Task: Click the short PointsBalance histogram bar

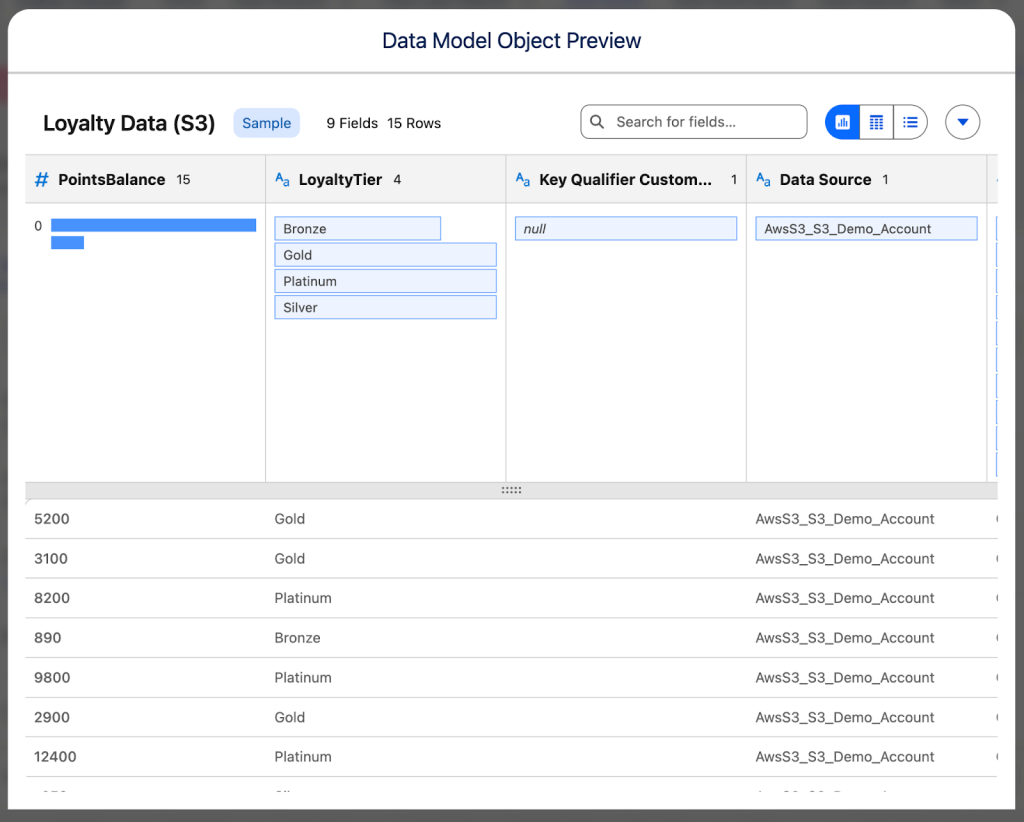Action: (67, 243)
